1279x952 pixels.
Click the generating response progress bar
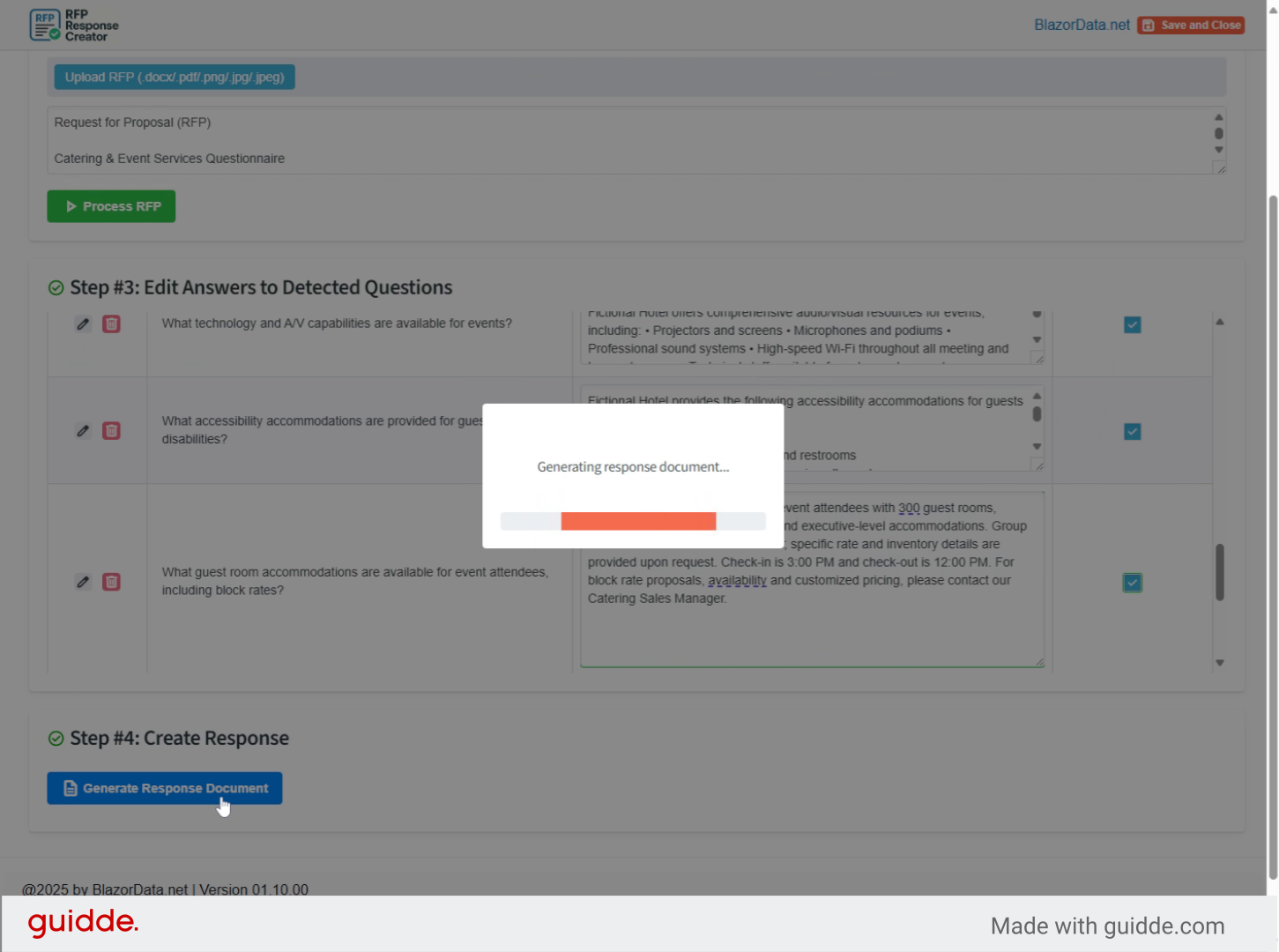(633, 521)
